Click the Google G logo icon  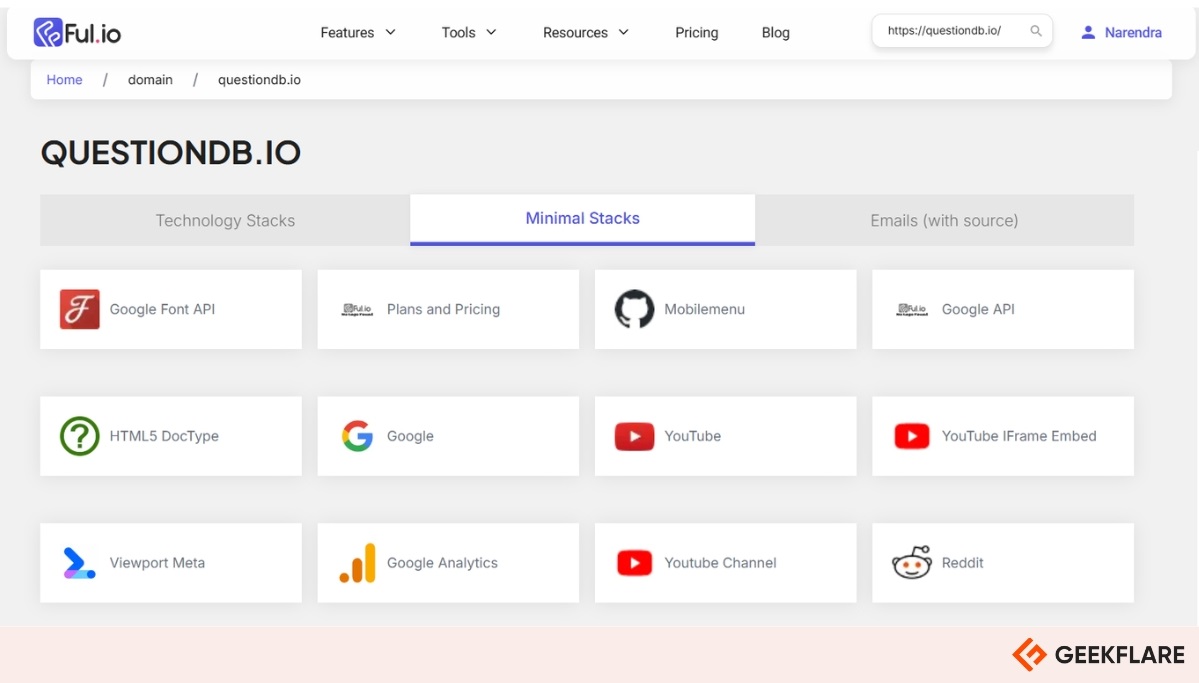click(357, 436)
